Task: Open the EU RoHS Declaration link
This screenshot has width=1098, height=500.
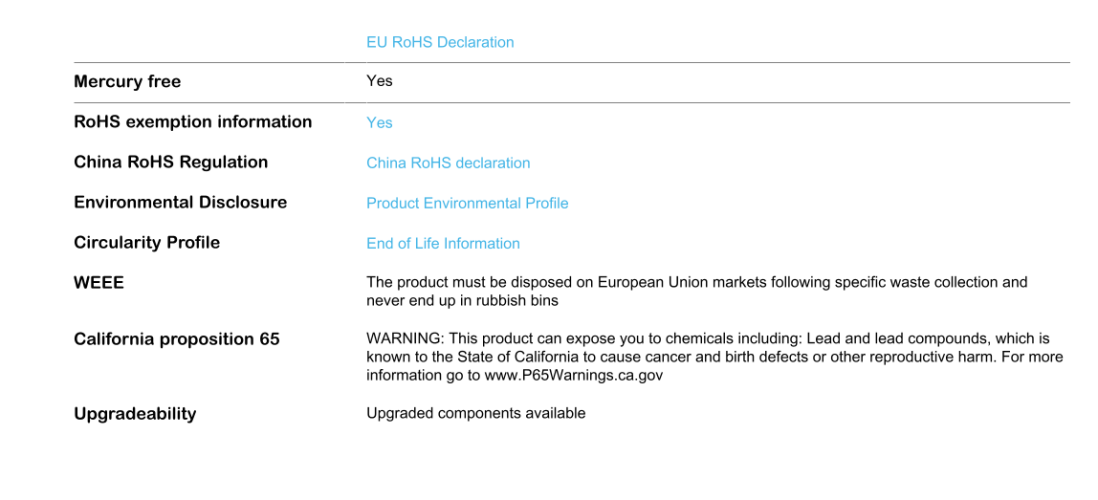Action: tap(440, 42)
